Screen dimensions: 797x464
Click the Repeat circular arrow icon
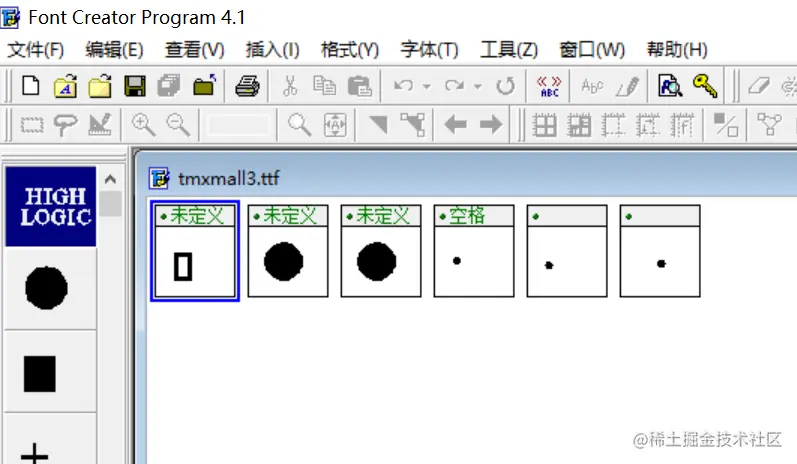pyautogui.click(x=505, y=86)
